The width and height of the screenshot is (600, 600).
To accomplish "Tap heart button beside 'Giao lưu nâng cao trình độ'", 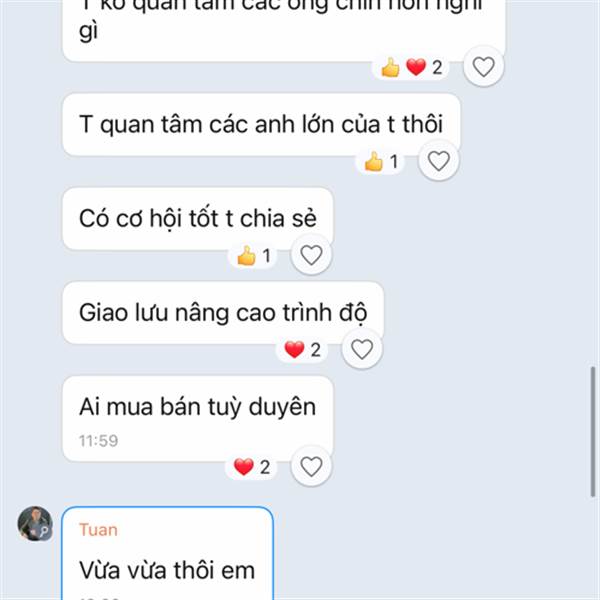I will point(362,349).
